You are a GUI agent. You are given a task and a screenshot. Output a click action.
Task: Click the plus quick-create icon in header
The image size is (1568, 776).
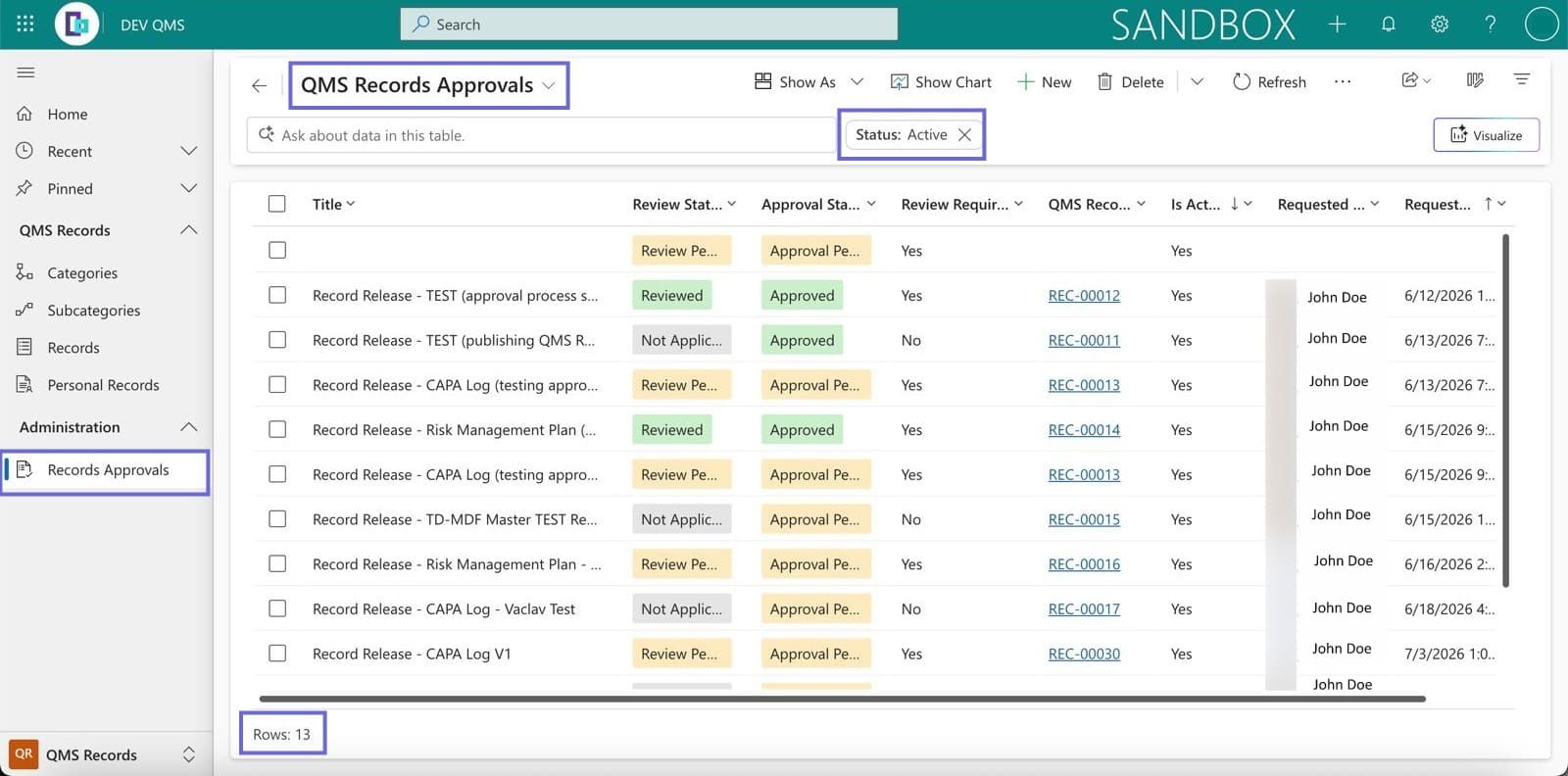pyautogui.click(x=1337, y=24)
